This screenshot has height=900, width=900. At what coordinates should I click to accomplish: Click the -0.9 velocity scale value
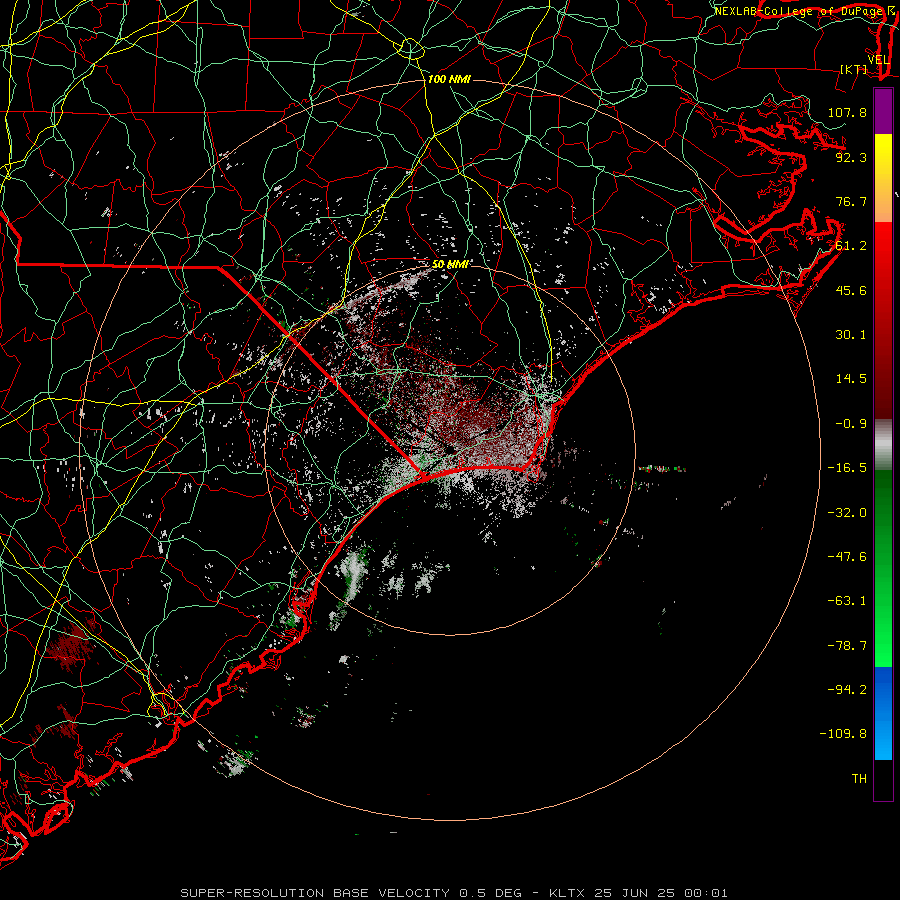pyautogui.click(x=851, y=424)
